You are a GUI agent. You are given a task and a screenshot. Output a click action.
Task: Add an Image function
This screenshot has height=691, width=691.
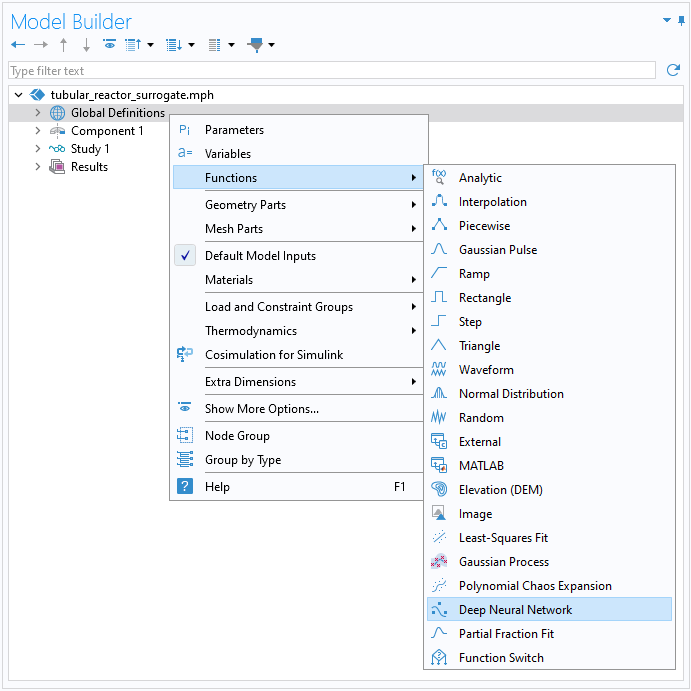coord(549,514)
